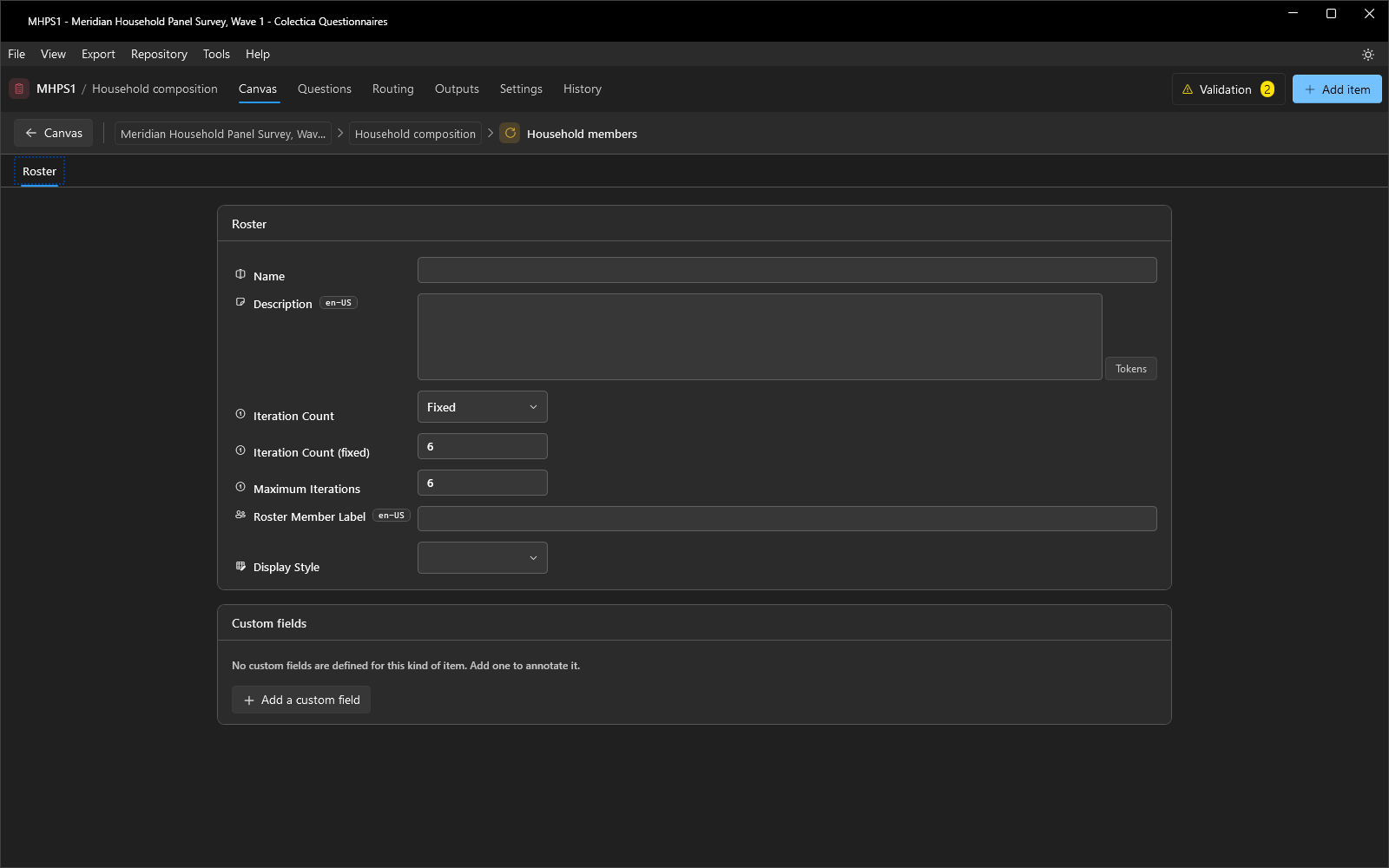Click the MHPS1 project name link
Screen dimensions: 1389x868
click(x=56, y=89)
